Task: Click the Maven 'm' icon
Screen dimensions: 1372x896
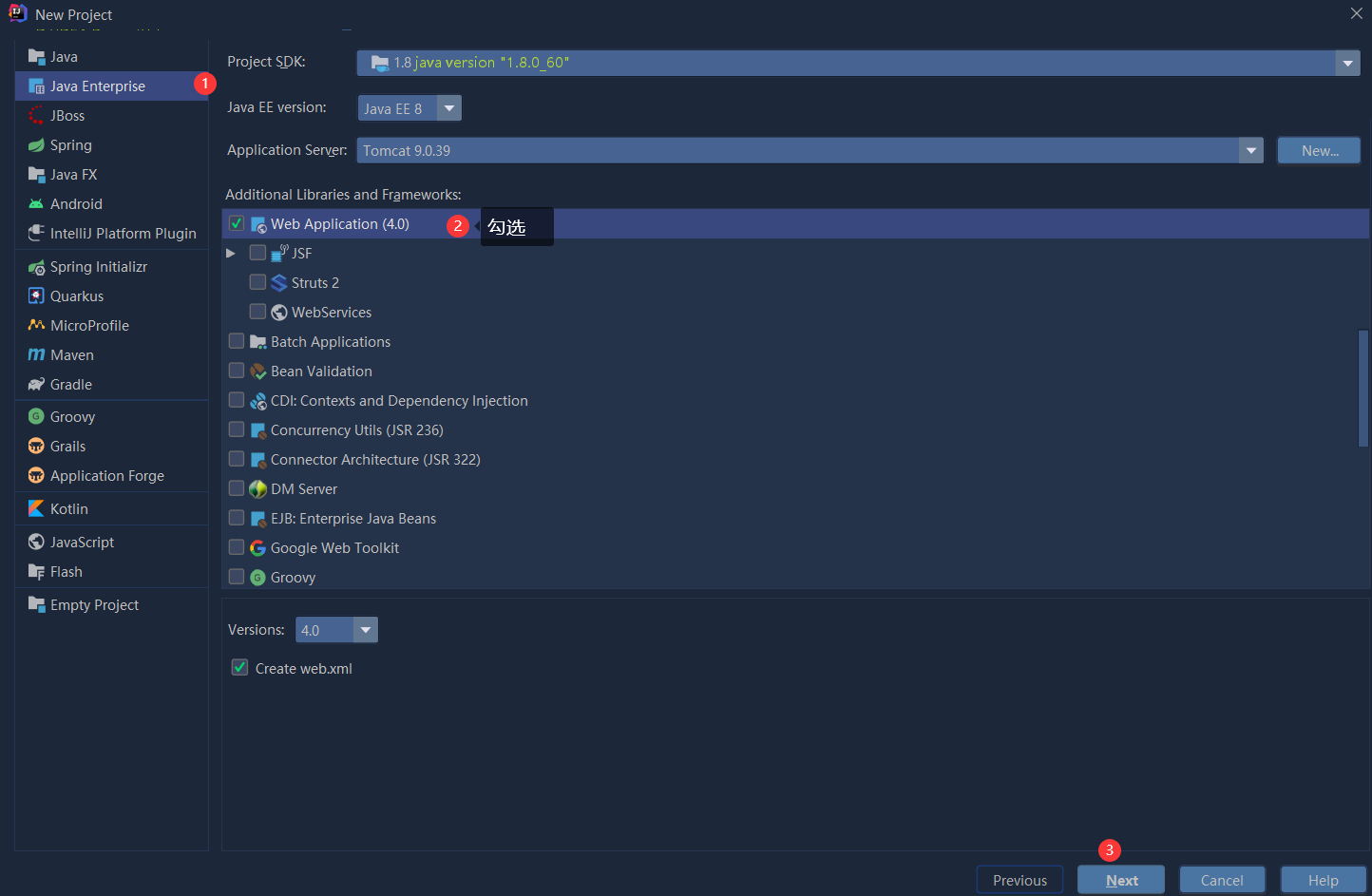Action: (36, 355)
